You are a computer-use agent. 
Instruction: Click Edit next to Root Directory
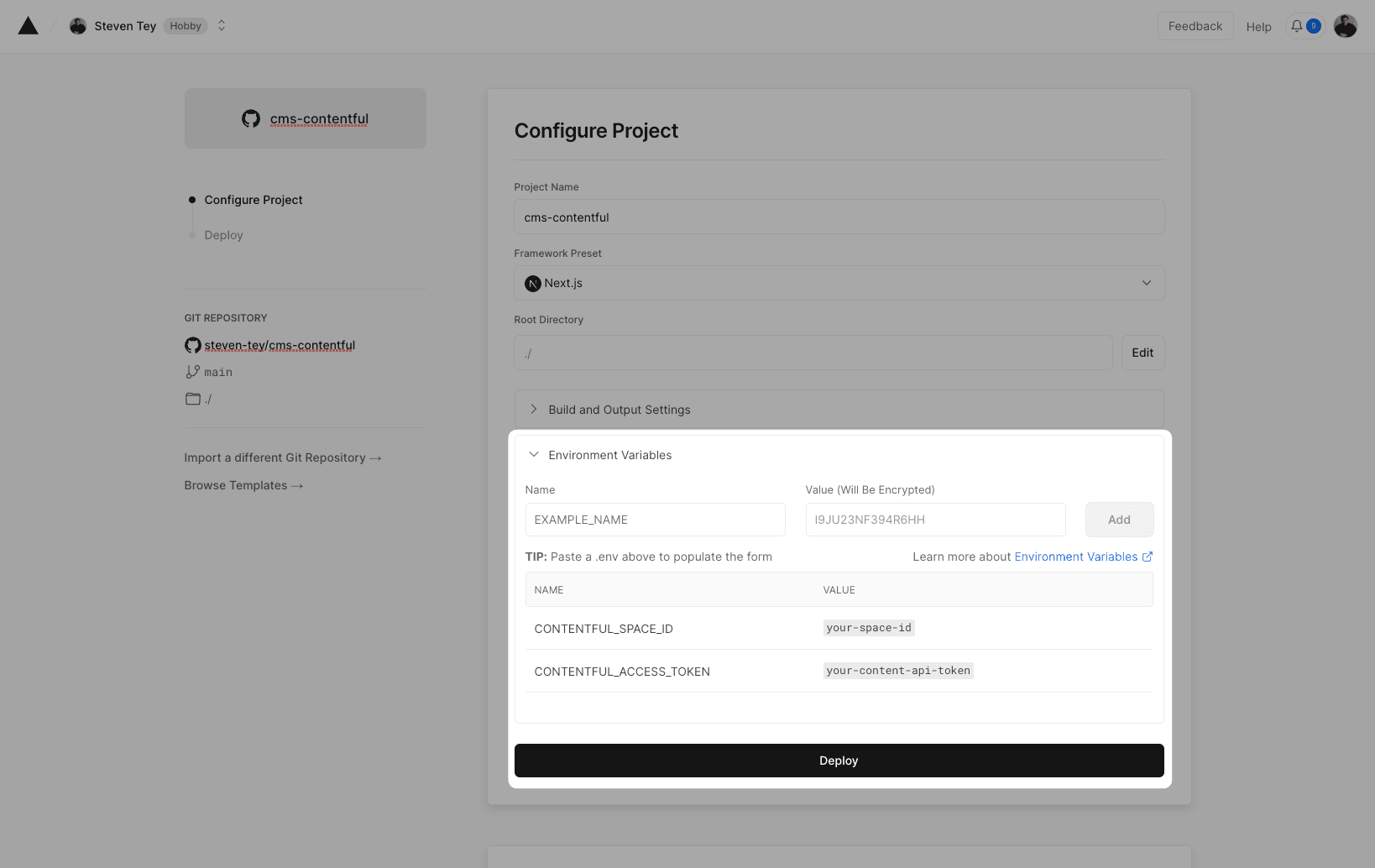click(1142, 353)
